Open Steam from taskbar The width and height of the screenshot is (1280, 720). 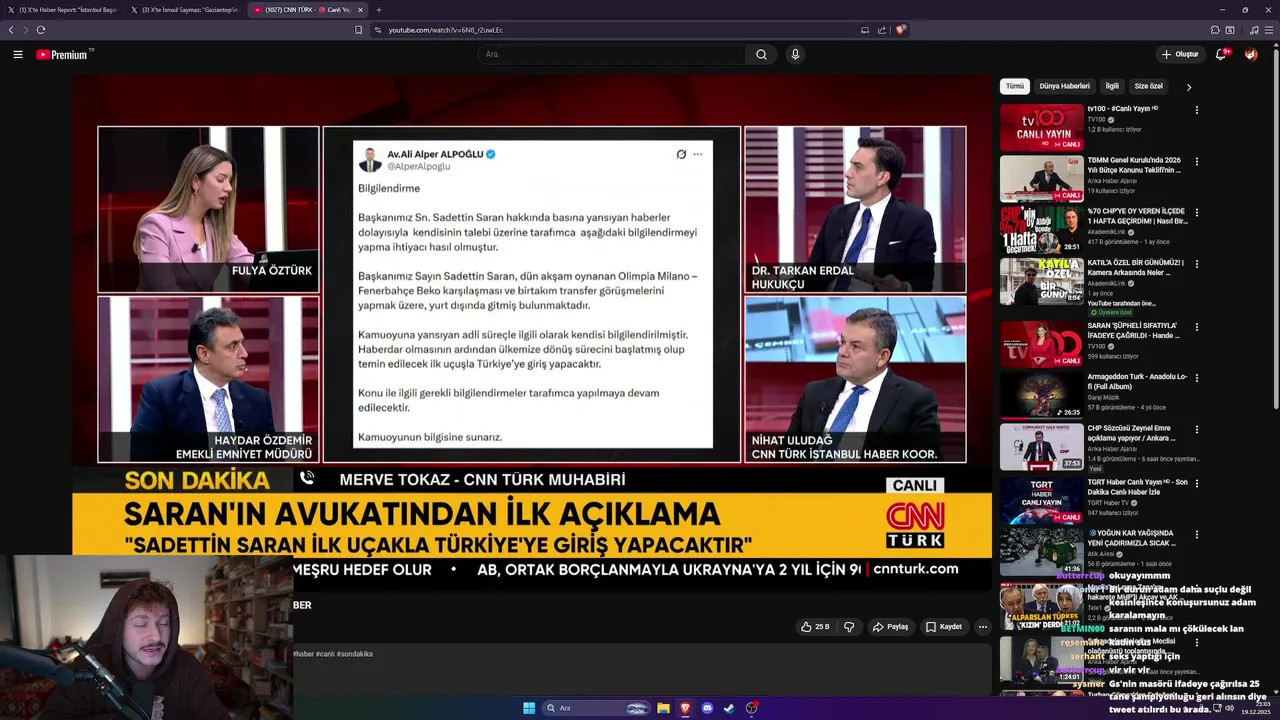click(x=729, y=708)
